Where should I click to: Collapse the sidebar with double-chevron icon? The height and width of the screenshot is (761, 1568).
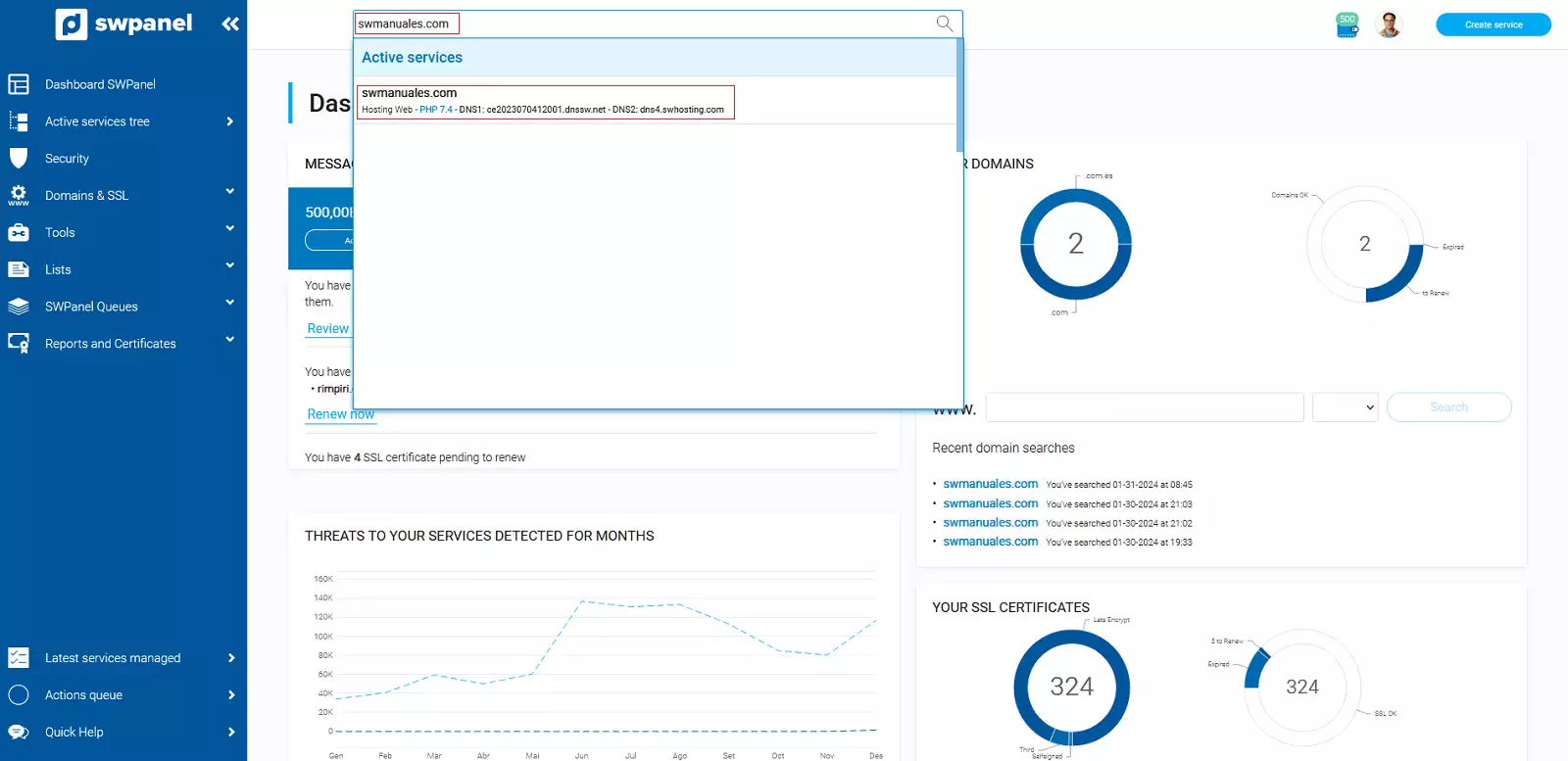click(230, 24)
